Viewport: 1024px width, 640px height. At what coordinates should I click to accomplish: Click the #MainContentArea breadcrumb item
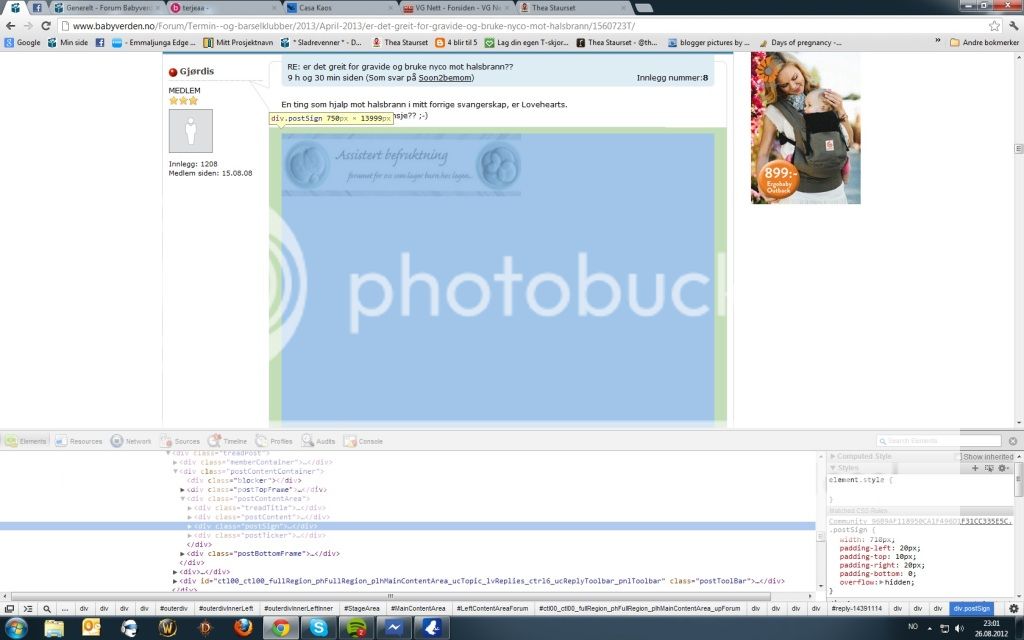(x=416, y=608)
